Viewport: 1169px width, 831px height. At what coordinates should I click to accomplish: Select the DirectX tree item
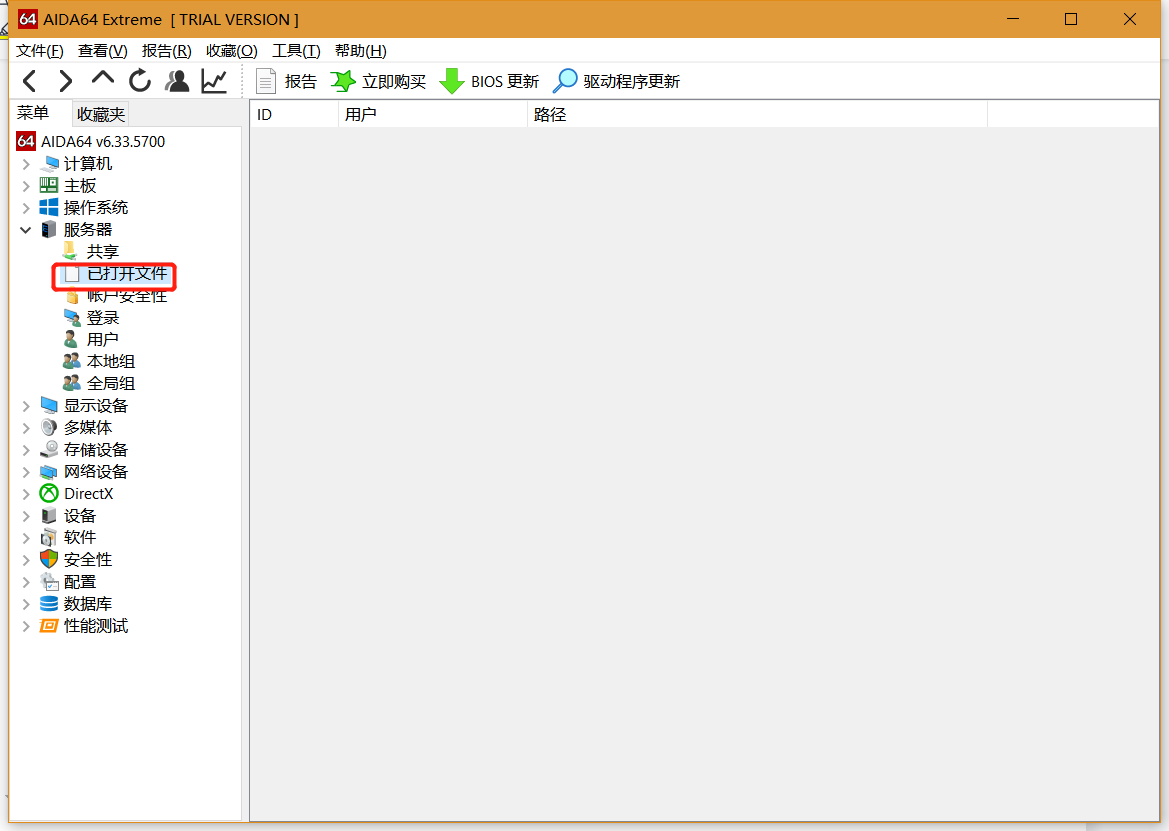pyautogui.click(x=88, y=494)
